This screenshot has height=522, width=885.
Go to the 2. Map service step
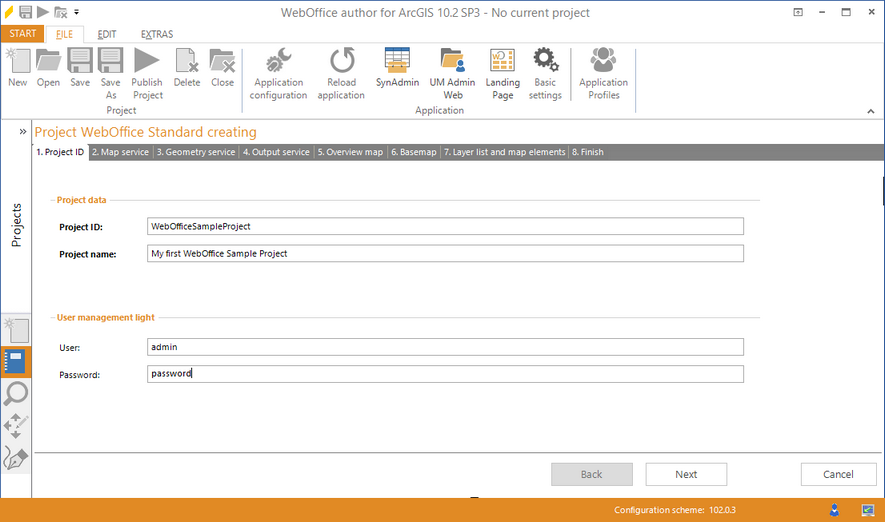pos(120,152)
